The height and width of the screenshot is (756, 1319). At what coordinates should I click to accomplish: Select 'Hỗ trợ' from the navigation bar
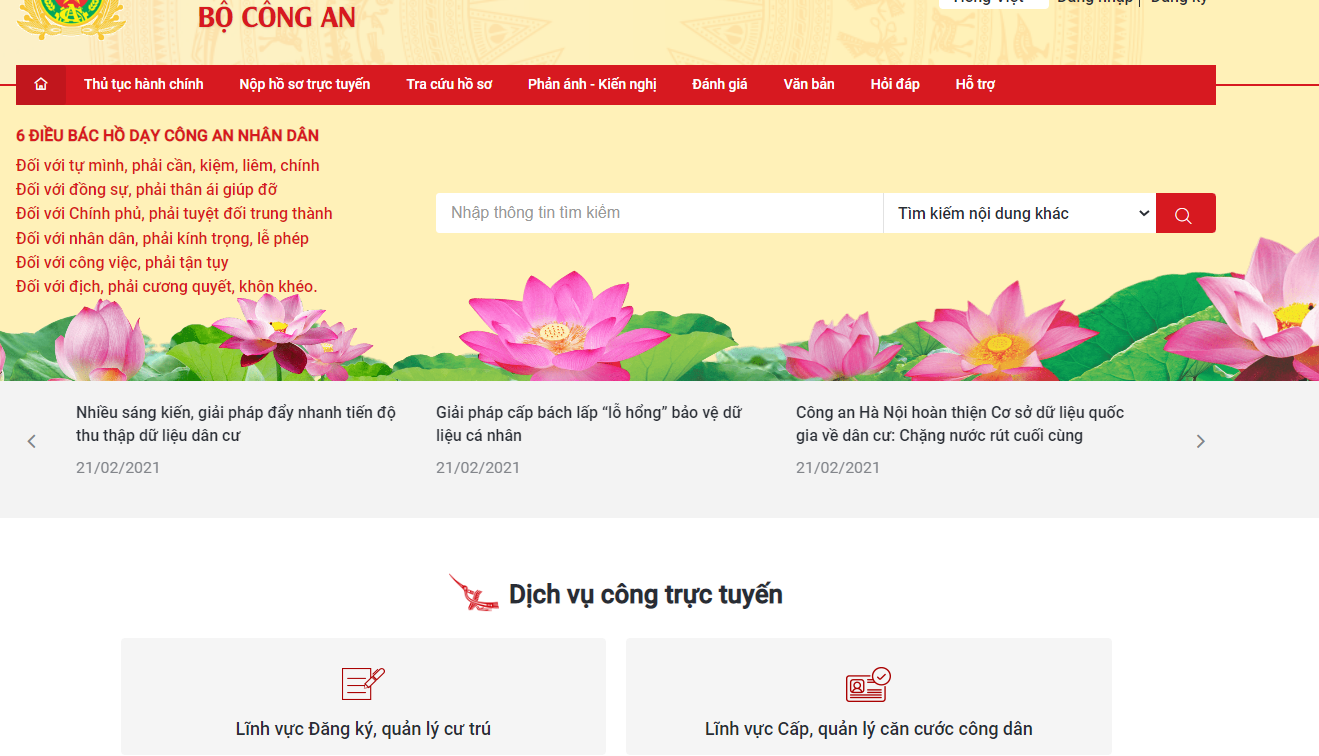pyautogui.click(x=973, y=84)
